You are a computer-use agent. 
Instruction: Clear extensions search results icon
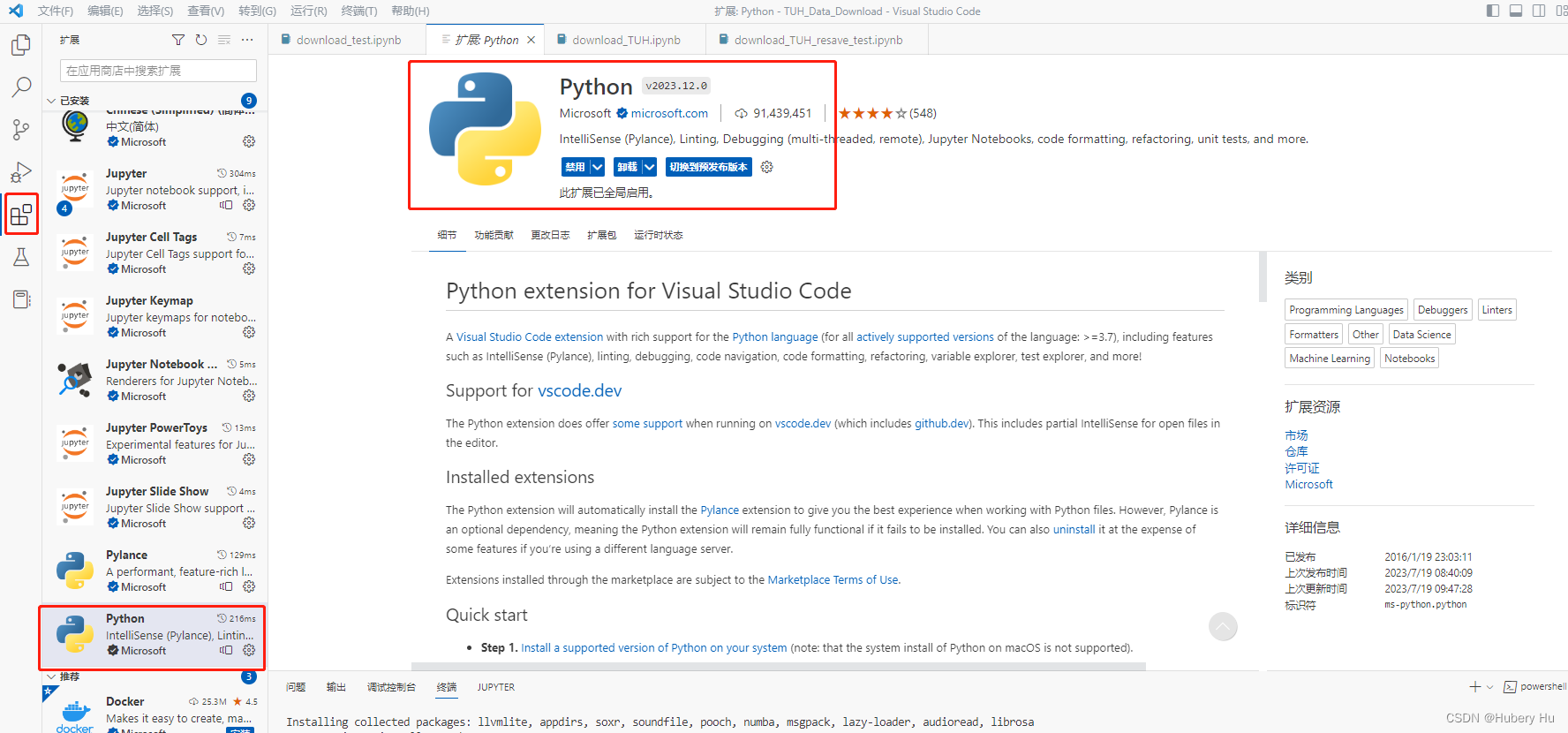pos(224,40)
